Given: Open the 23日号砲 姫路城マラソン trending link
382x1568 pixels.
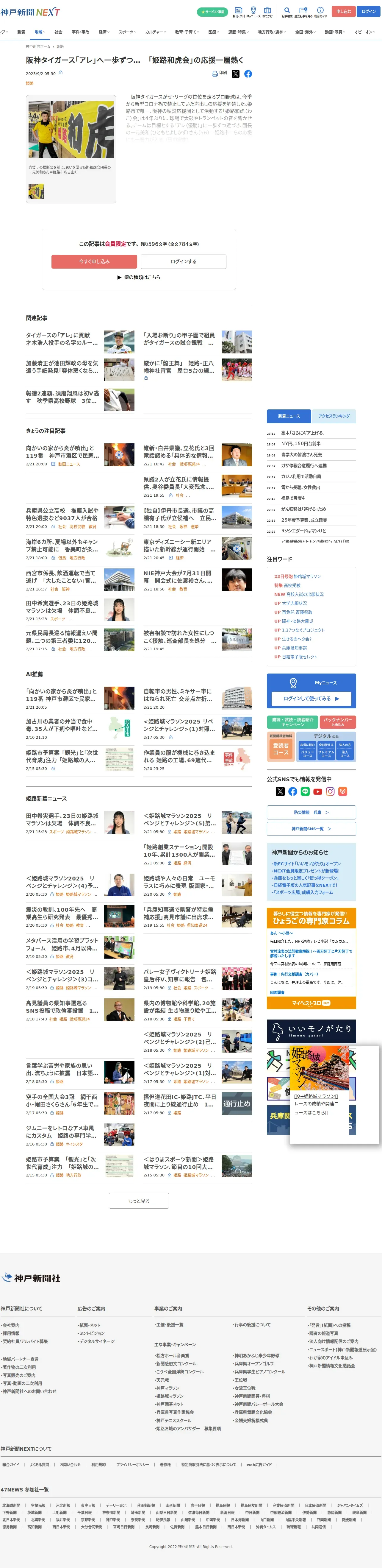Looking at the screenshot, I should coord(297,576).
